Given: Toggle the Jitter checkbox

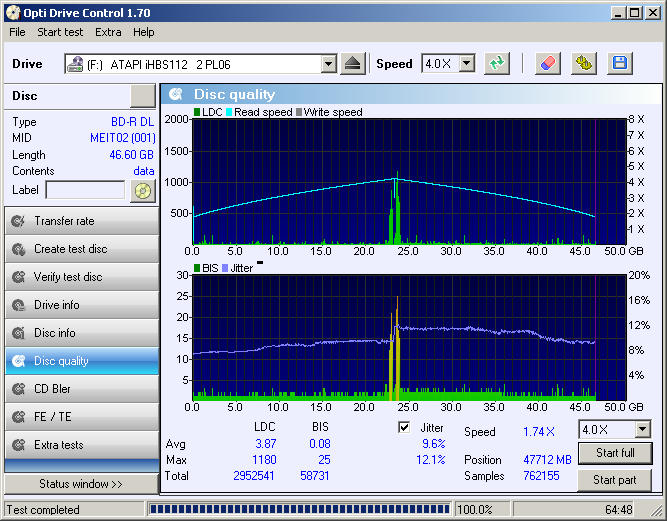Looking at the screenshot, I should [x=404, y=427].
